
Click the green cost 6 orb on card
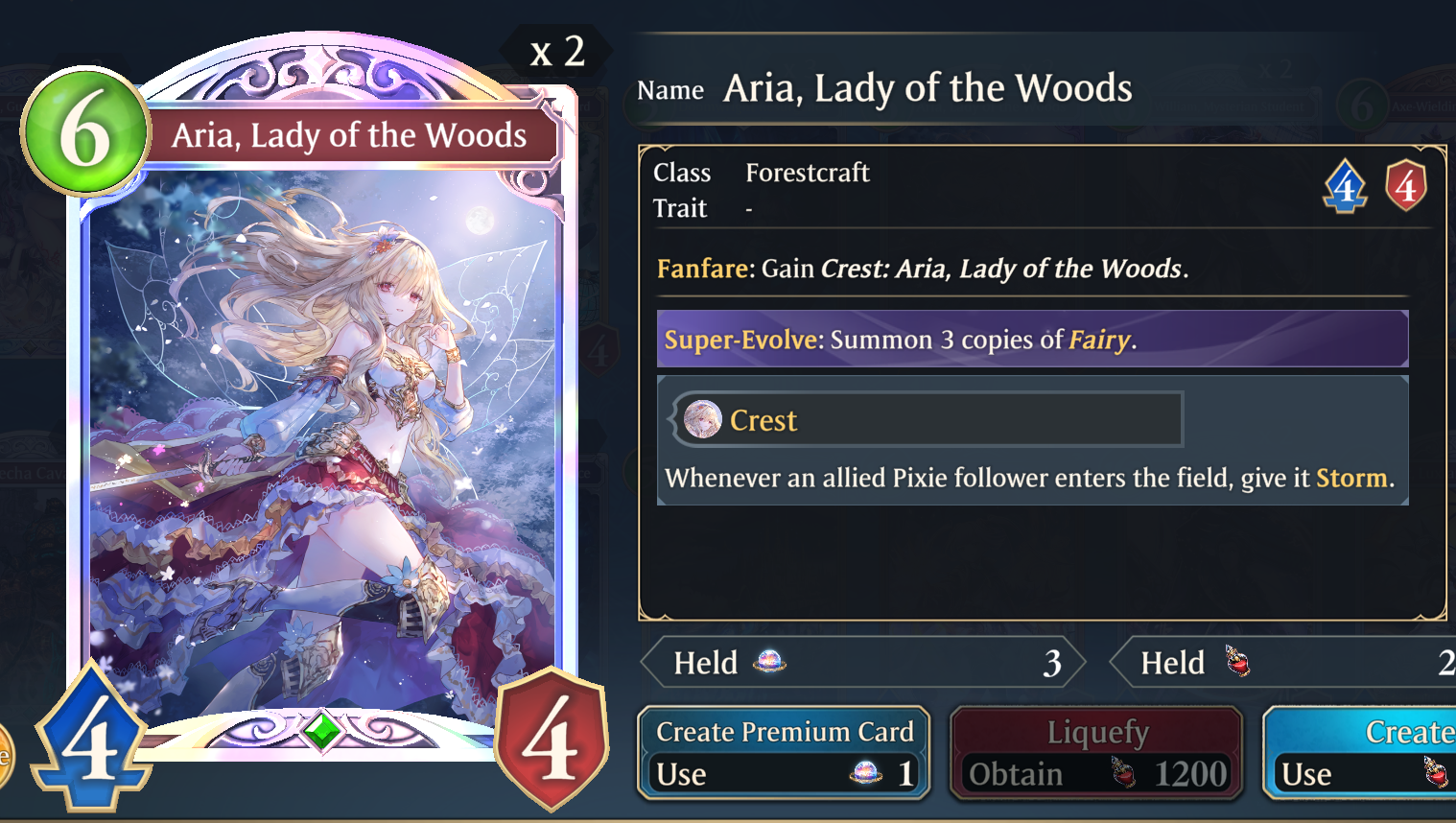[x=85, y=131]
